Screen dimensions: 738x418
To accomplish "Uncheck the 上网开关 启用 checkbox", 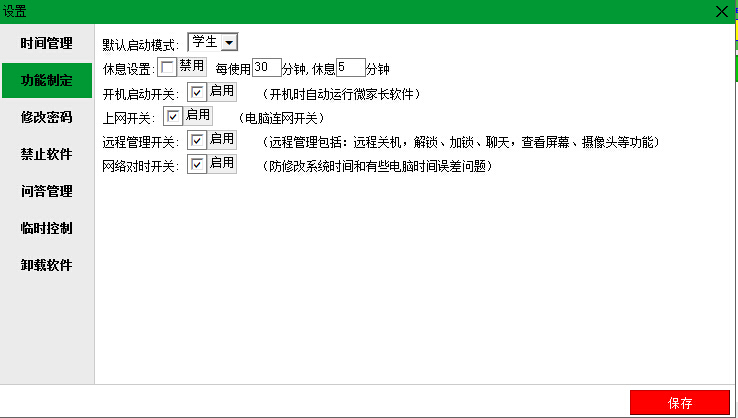I will [x=173, y=116].
